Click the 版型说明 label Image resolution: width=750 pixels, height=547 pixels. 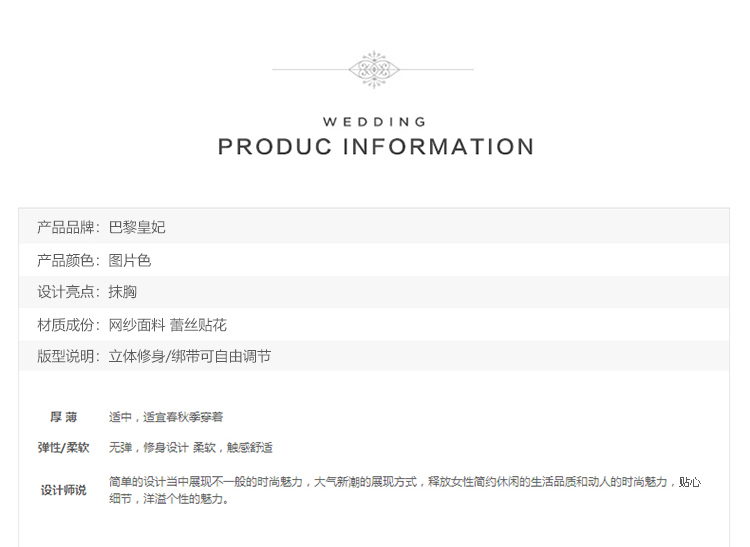coord(68,356)
